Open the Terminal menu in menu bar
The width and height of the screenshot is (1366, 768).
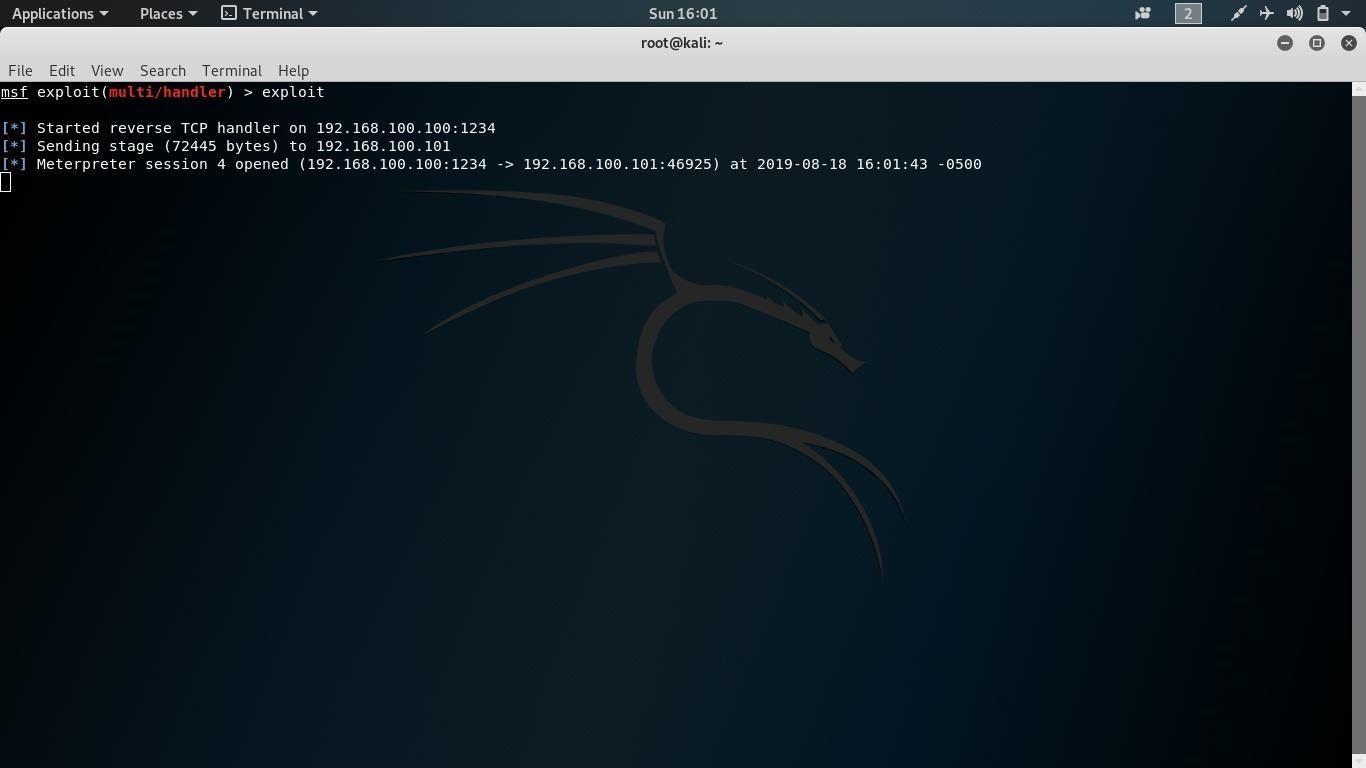232,71
